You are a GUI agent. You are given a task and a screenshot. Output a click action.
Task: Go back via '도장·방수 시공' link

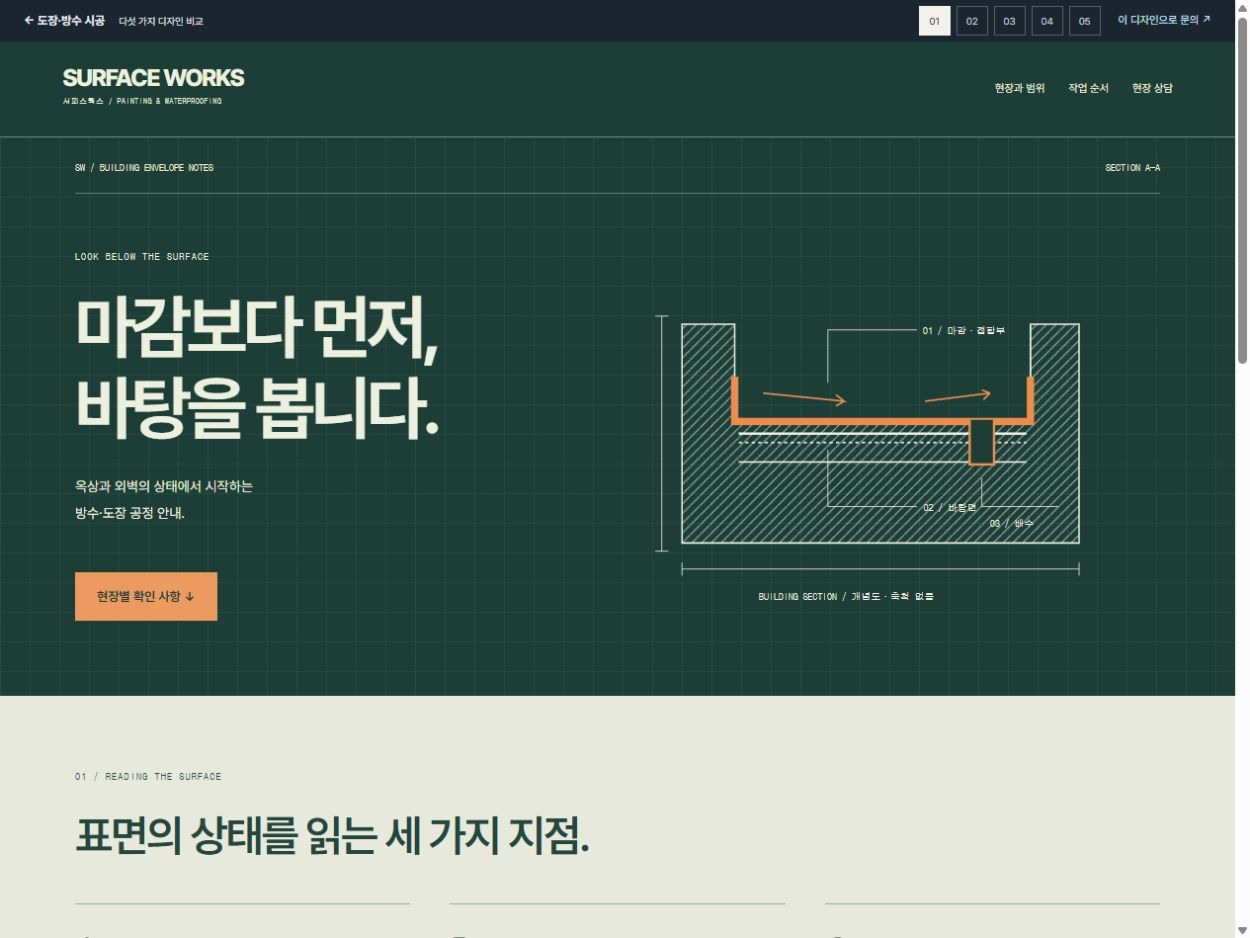pyautogui.click(x=64, y=20)
